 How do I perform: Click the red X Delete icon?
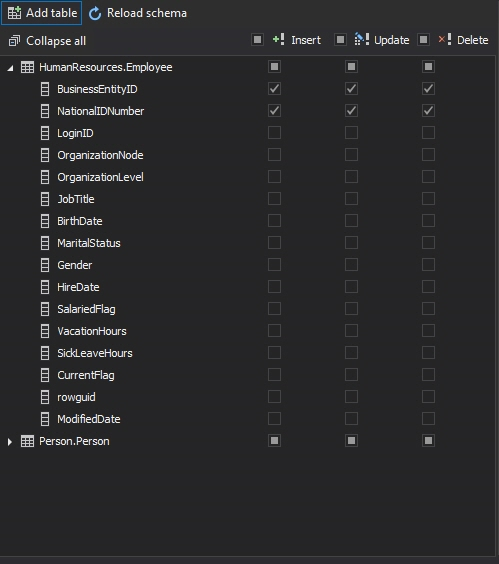[445, 39]
